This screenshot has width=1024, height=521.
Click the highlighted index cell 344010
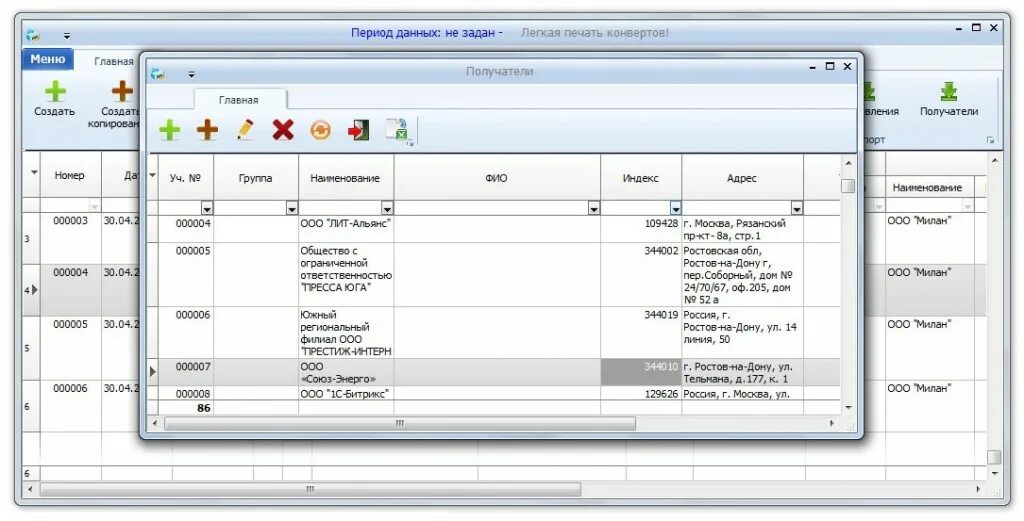pos(641,372)
